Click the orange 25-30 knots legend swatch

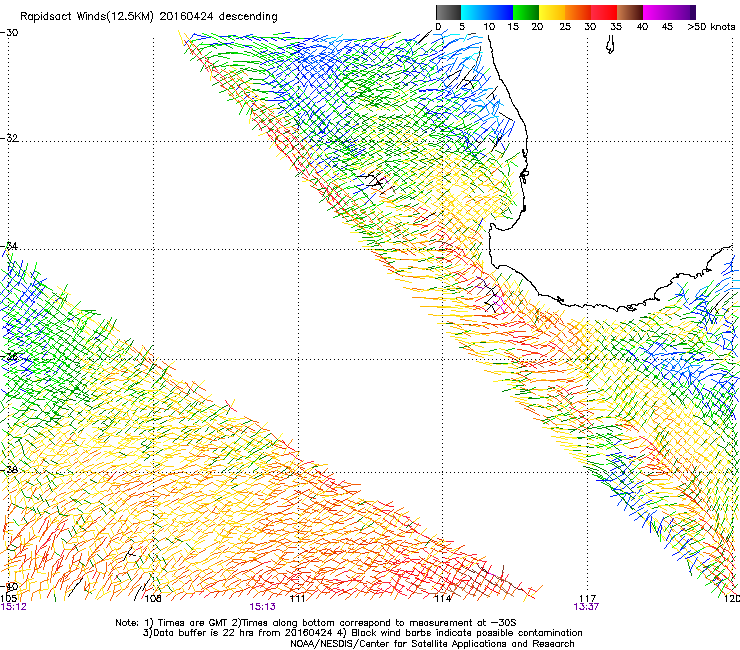(578, 12)
